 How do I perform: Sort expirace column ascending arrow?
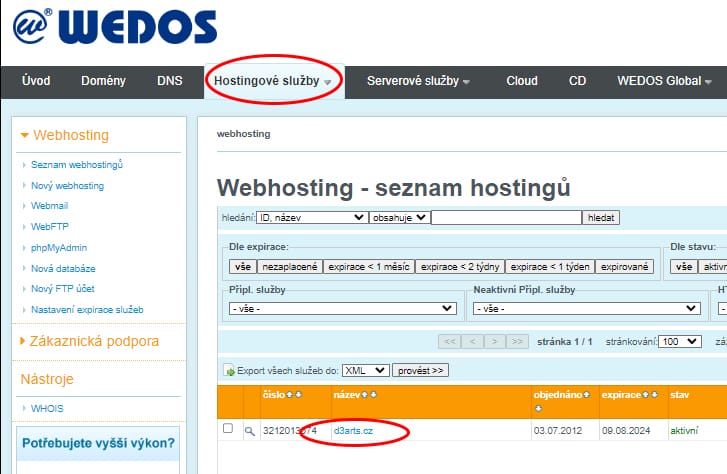tap(646, 395)
